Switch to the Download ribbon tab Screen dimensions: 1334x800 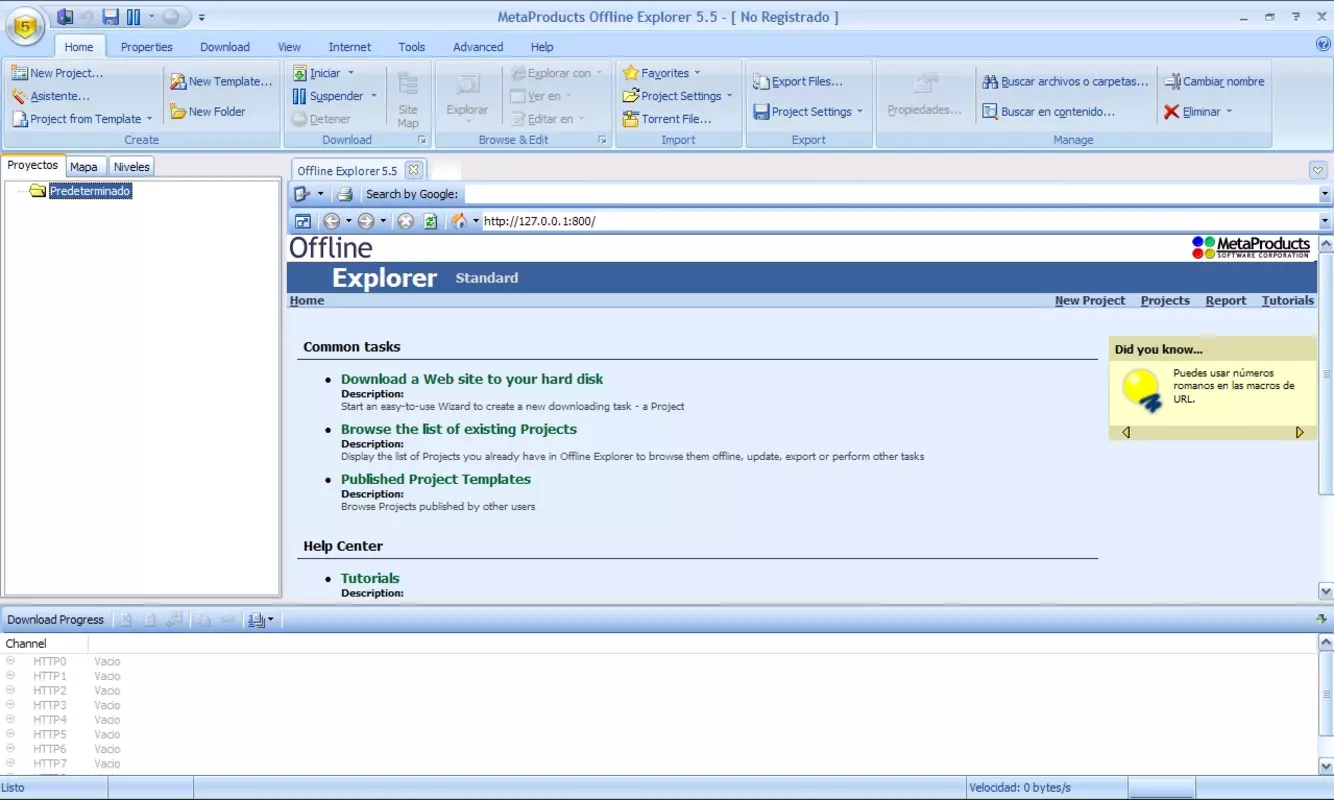click(225, 47)
